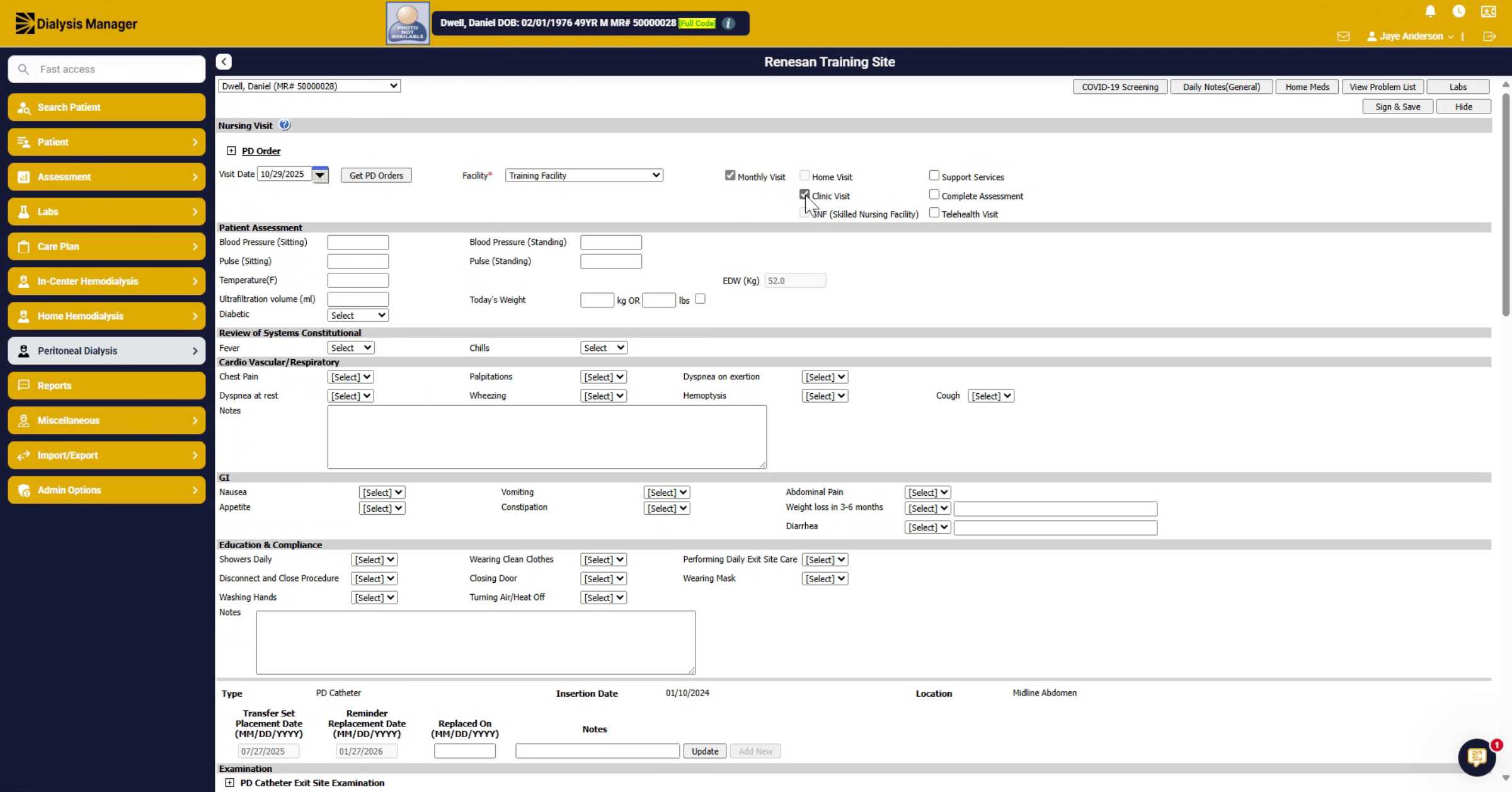Open the Visit Date calendar picker

point(320,175)
